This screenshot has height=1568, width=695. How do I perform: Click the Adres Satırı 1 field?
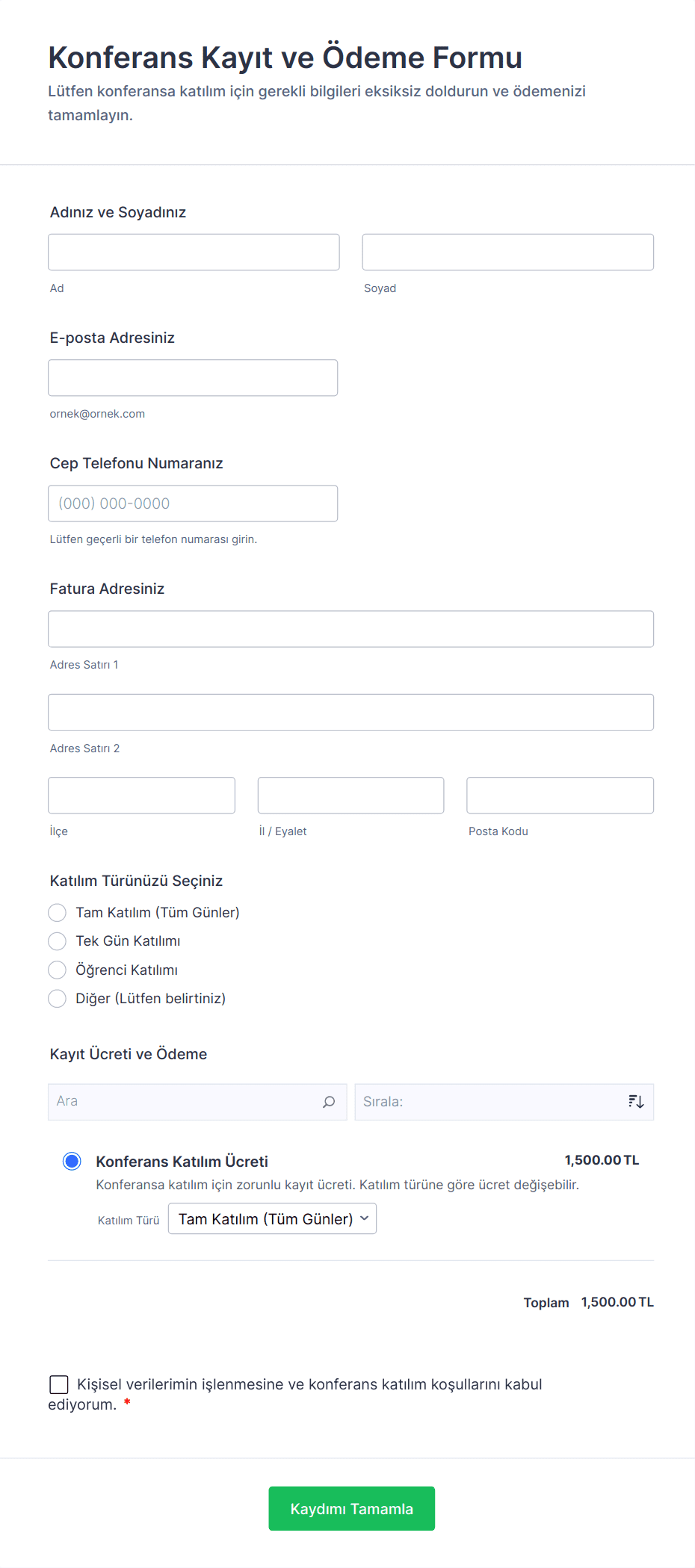coord(350,628)
